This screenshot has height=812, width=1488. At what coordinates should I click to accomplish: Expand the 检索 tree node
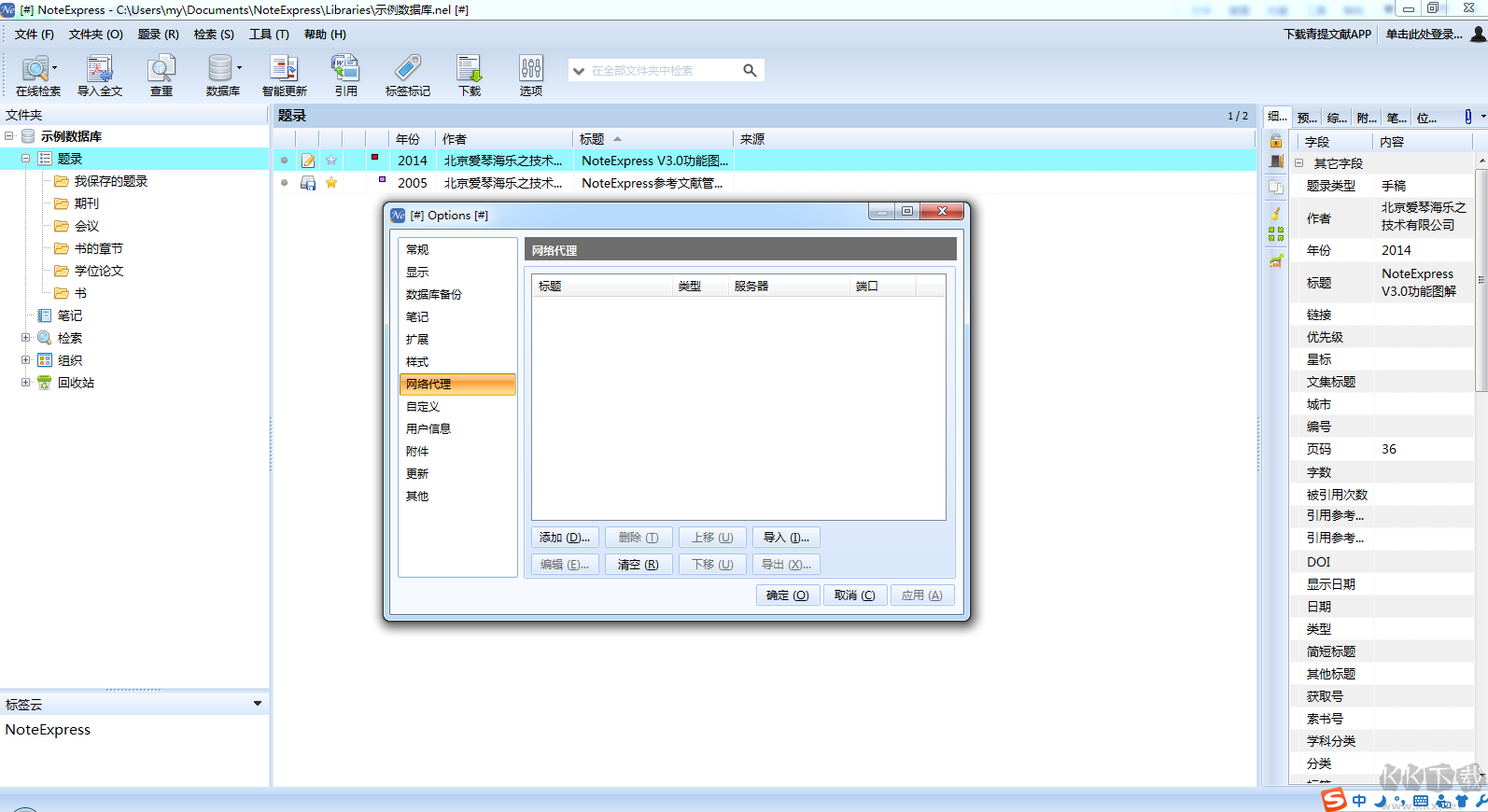point(26,338)
